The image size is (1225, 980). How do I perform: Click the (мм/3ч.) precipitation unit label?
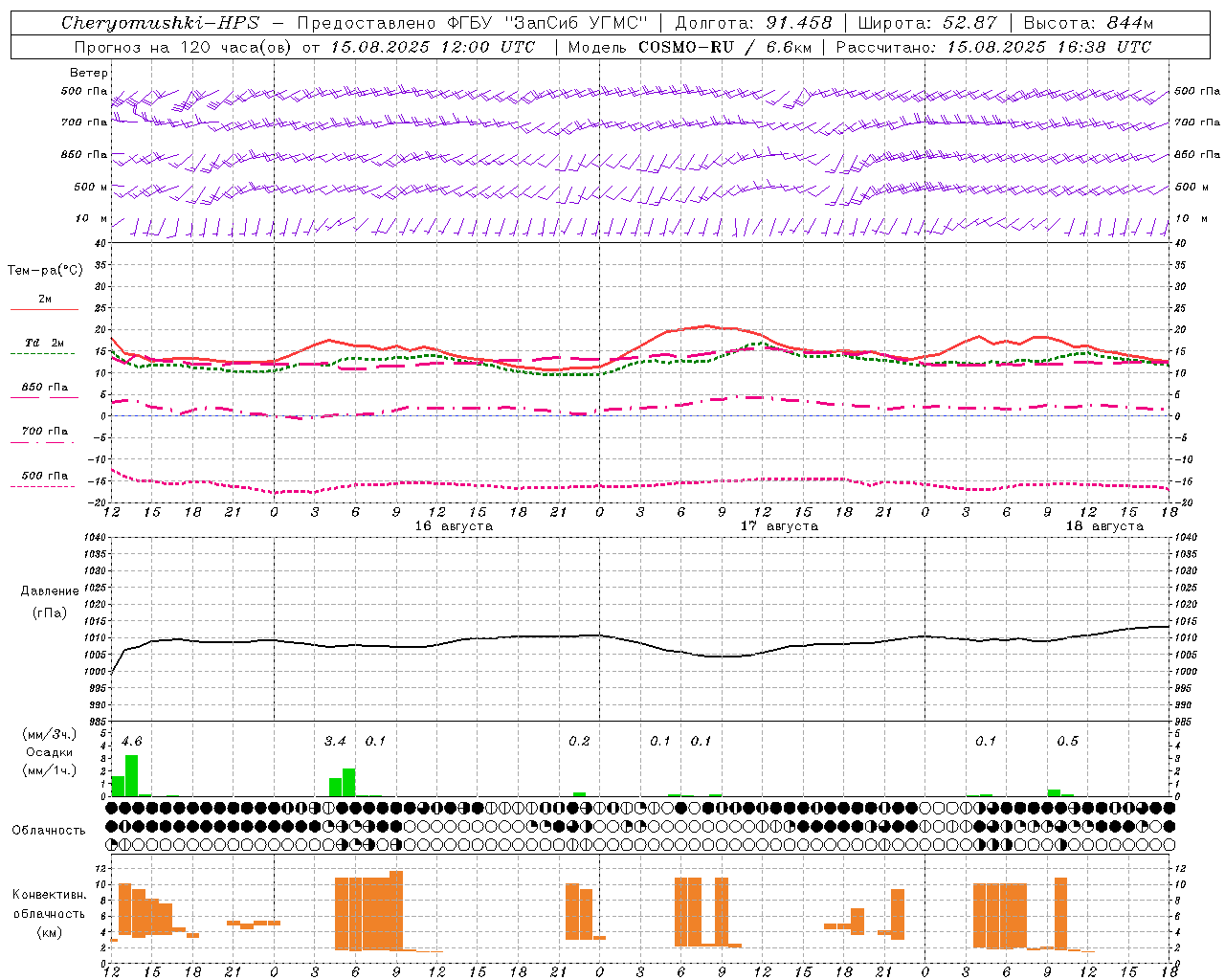click(50, 734)
